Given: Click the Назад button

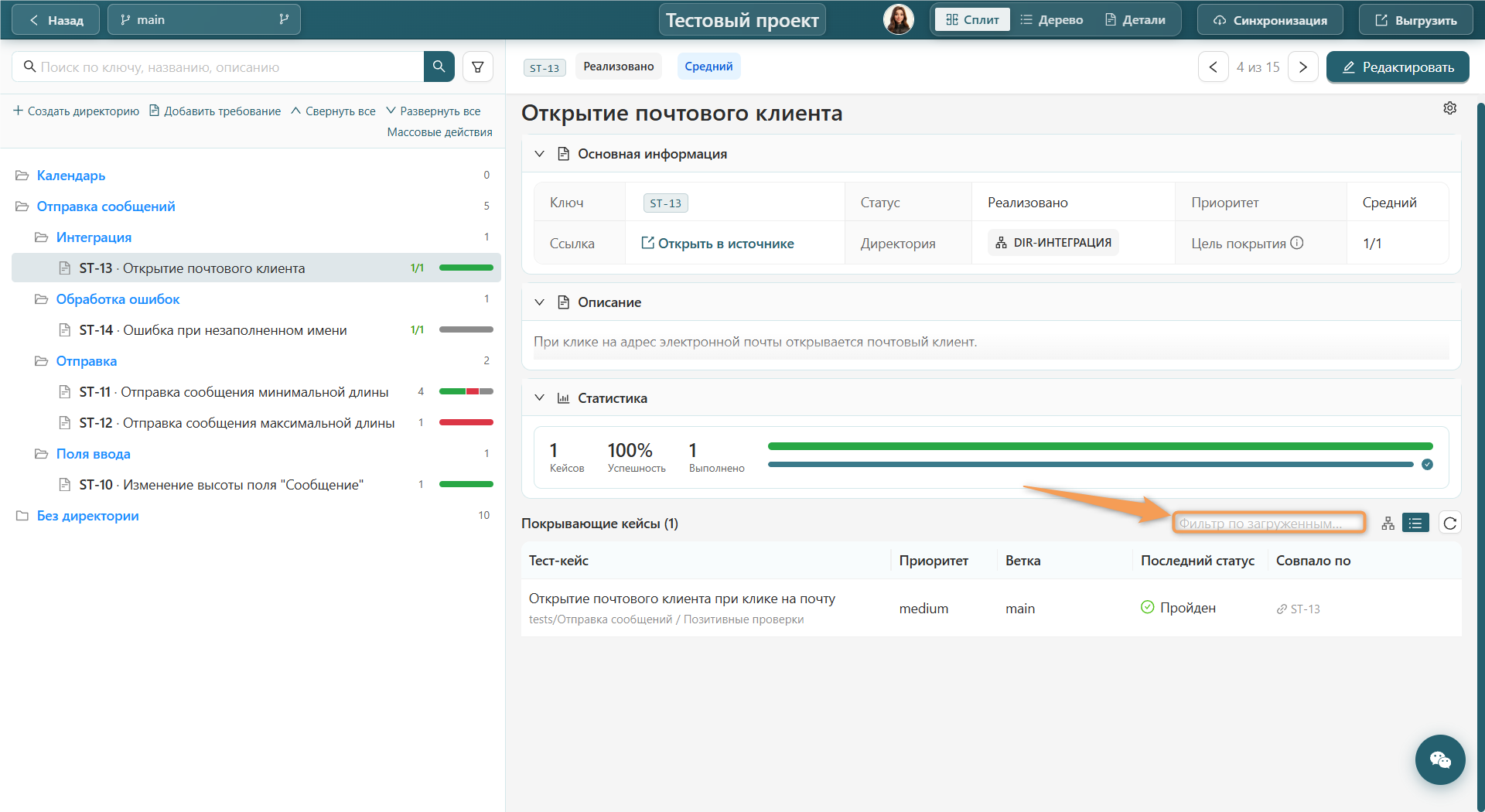Looking at the screenshot, I should [x=56, y=20].
